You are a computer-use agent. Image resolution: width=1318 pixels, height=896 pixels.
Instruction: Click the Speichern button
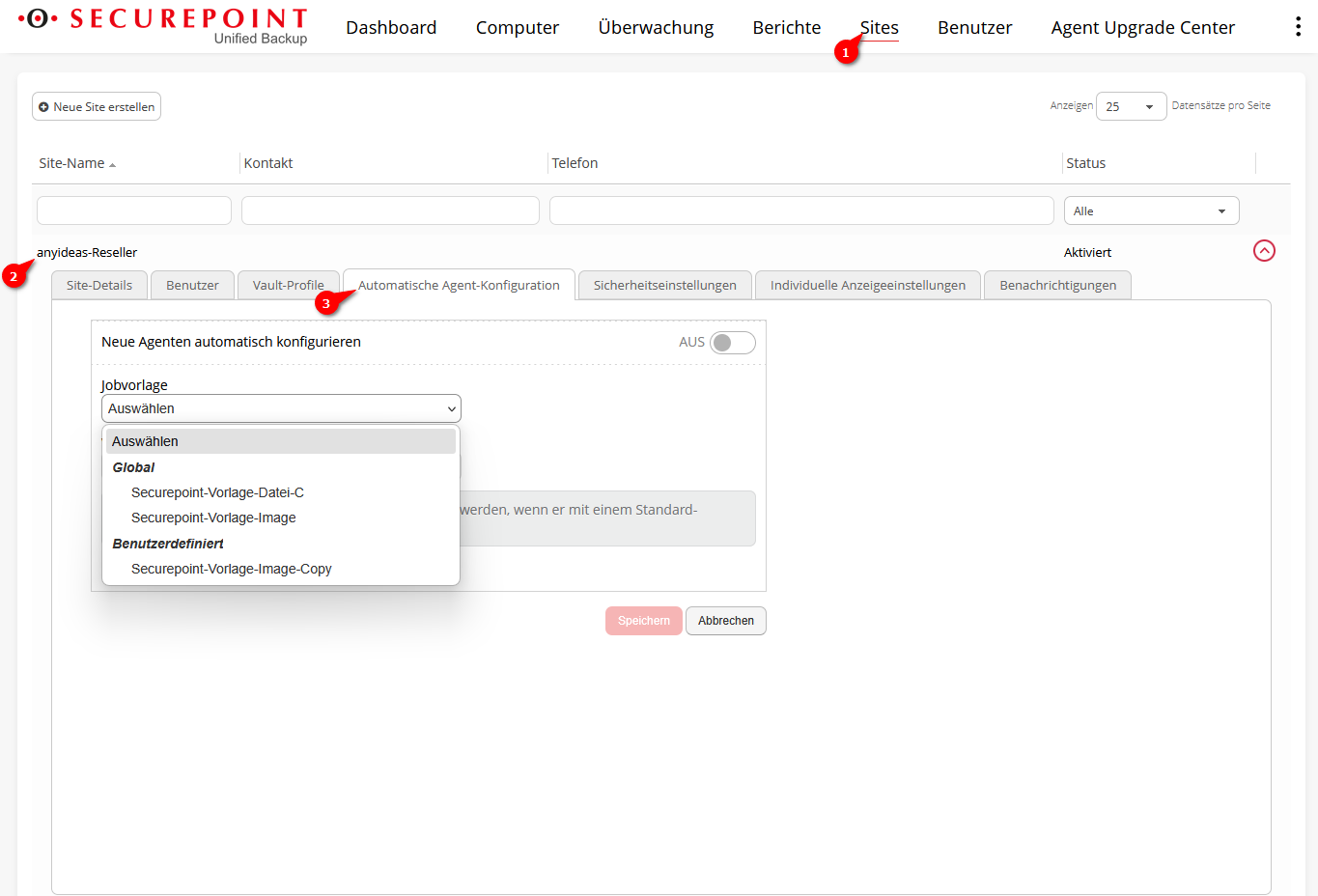pos(643,621)
